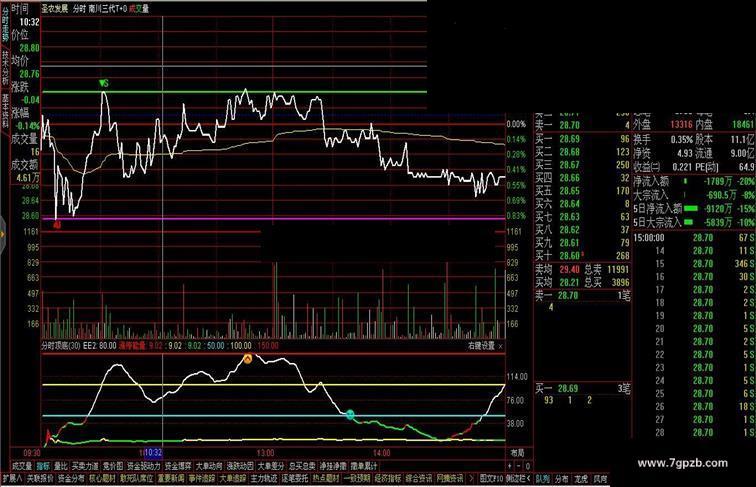
Task: Click the cyan bottom signal circle on the indicator
Action: click(350, 414)
